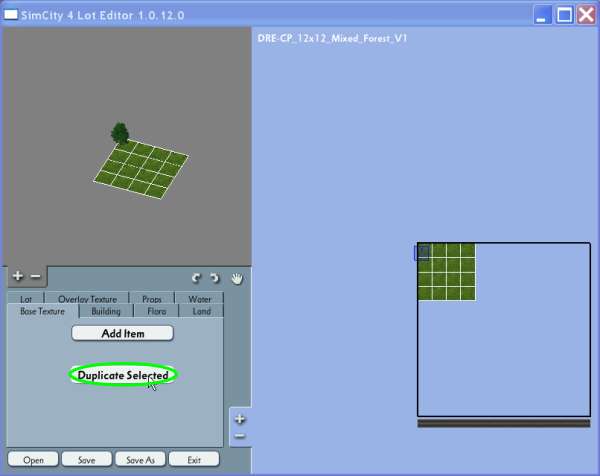Zoom out the 2D lot view
The width and height of the screenshot is (600, 476).
[240, 436]
